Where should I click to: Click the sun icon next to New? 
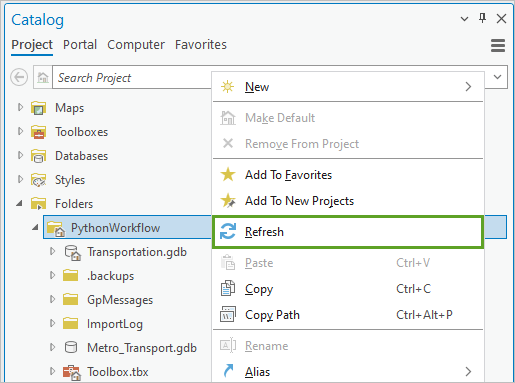click(228, 87)
